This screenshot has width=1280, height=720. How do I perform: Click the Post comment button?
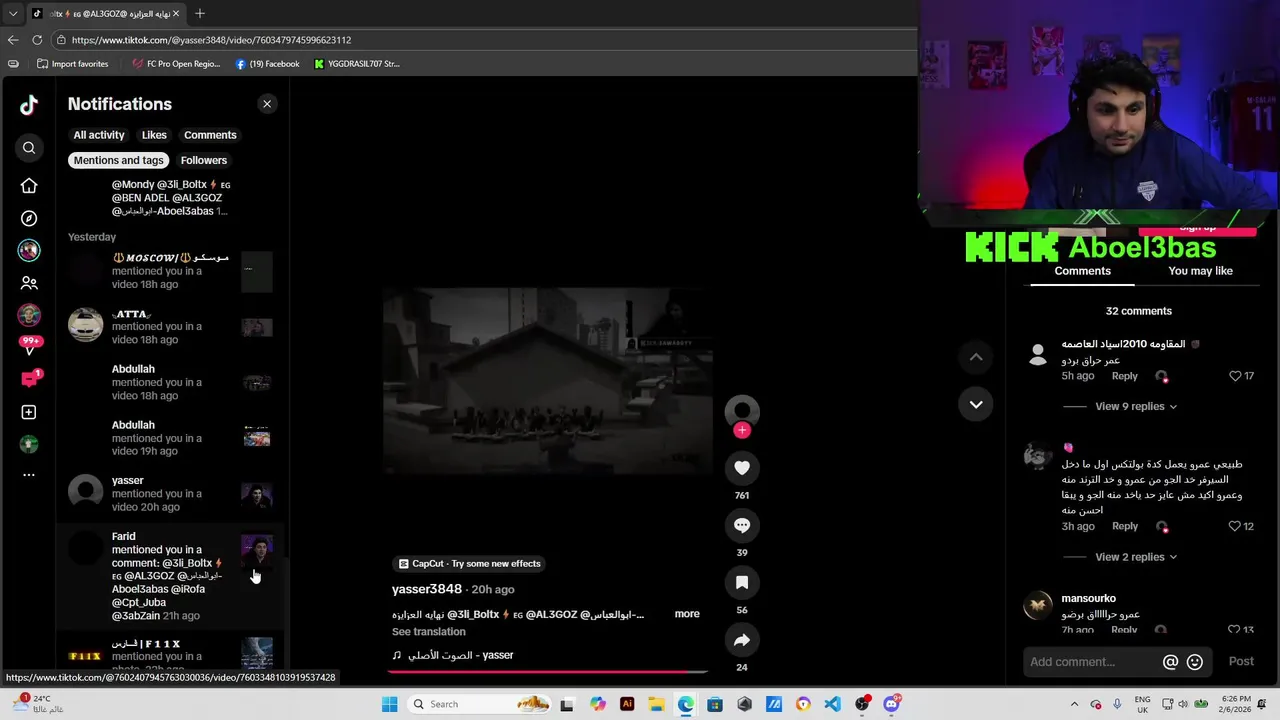click(1241, 662)
